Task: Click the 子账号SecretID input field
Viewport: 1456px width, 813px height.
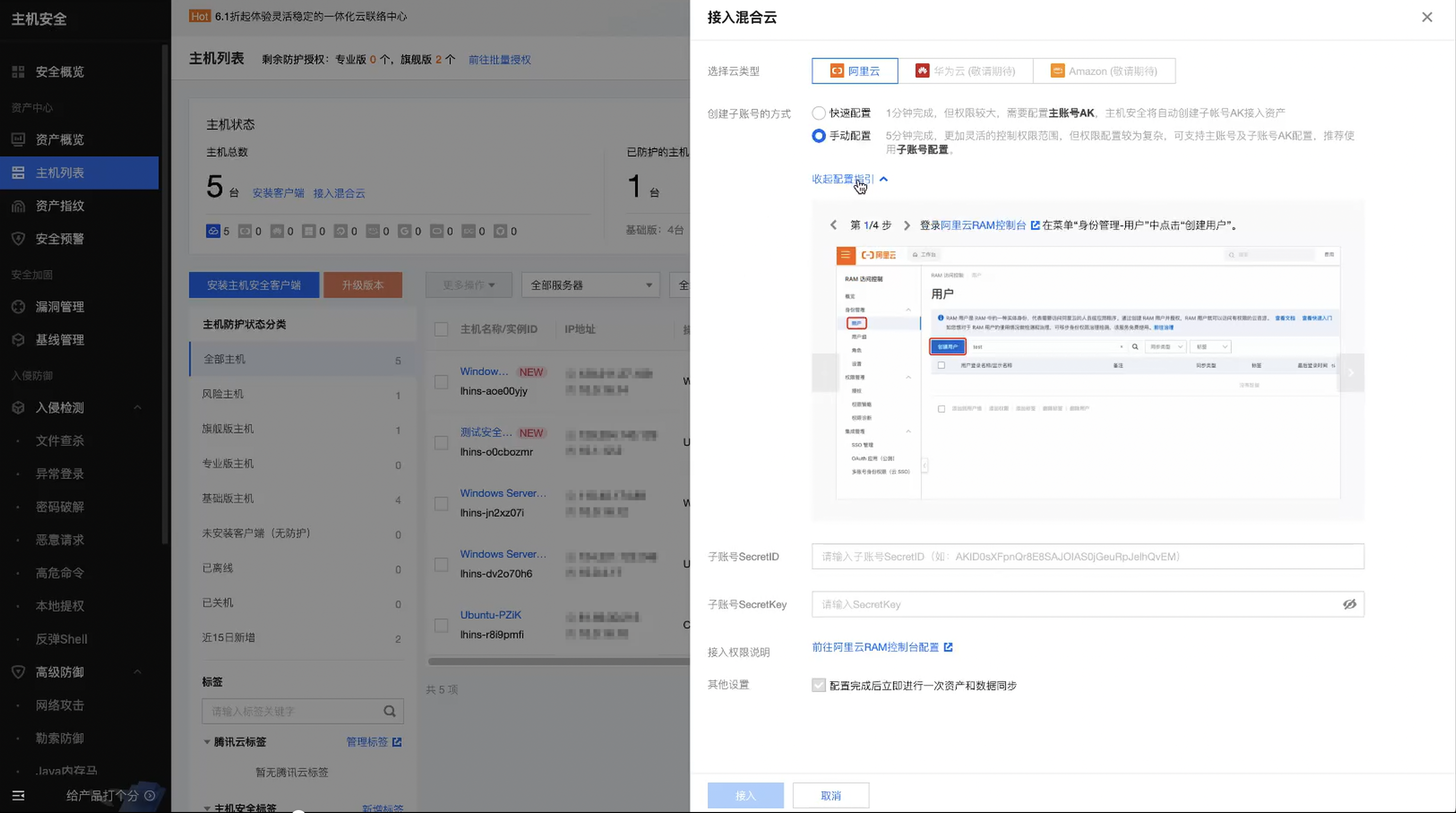Action: click(x=1087, y=556)
